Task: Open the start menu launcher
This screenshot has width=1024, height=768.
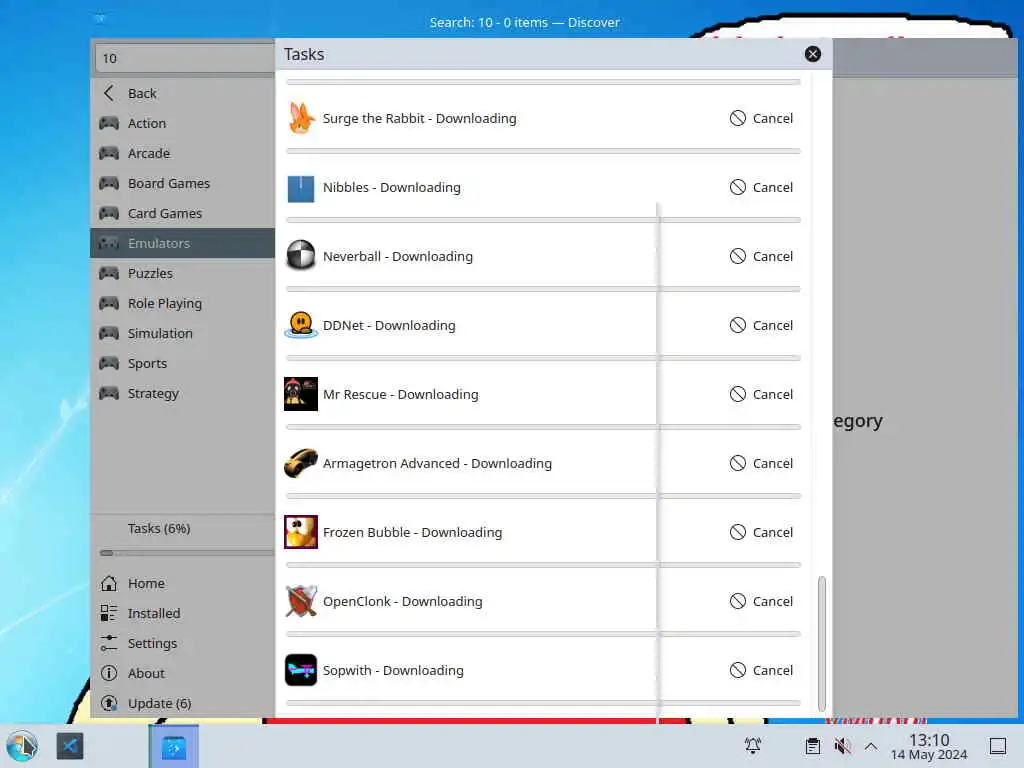Action: 22,746
